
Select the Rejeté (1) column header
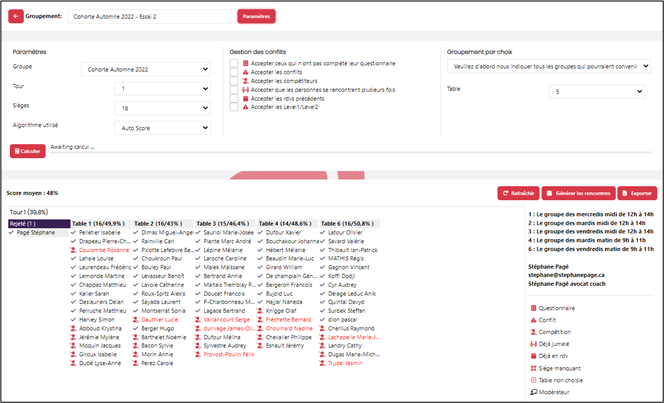tap(38, 223)
